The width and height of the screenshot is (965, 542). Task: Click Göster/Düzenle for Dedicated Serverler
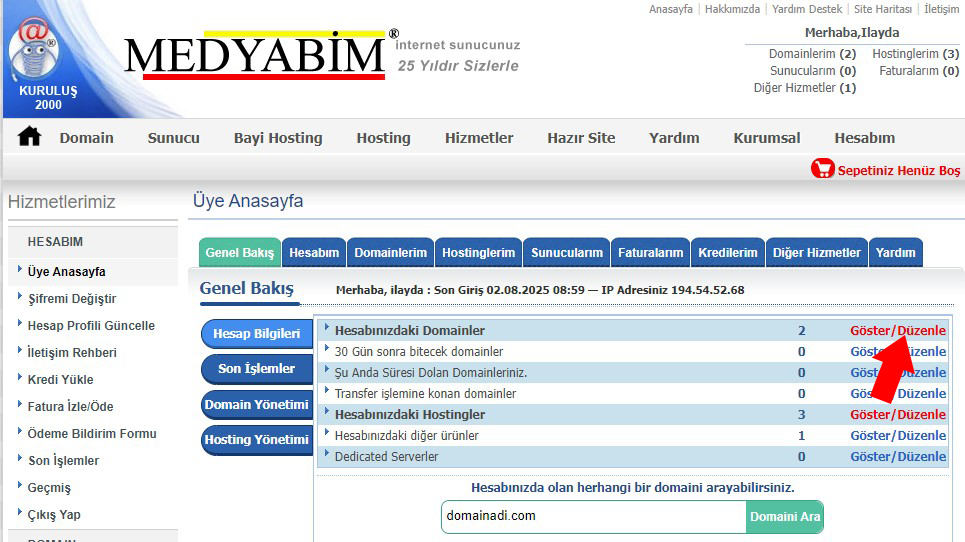(898, 456)
